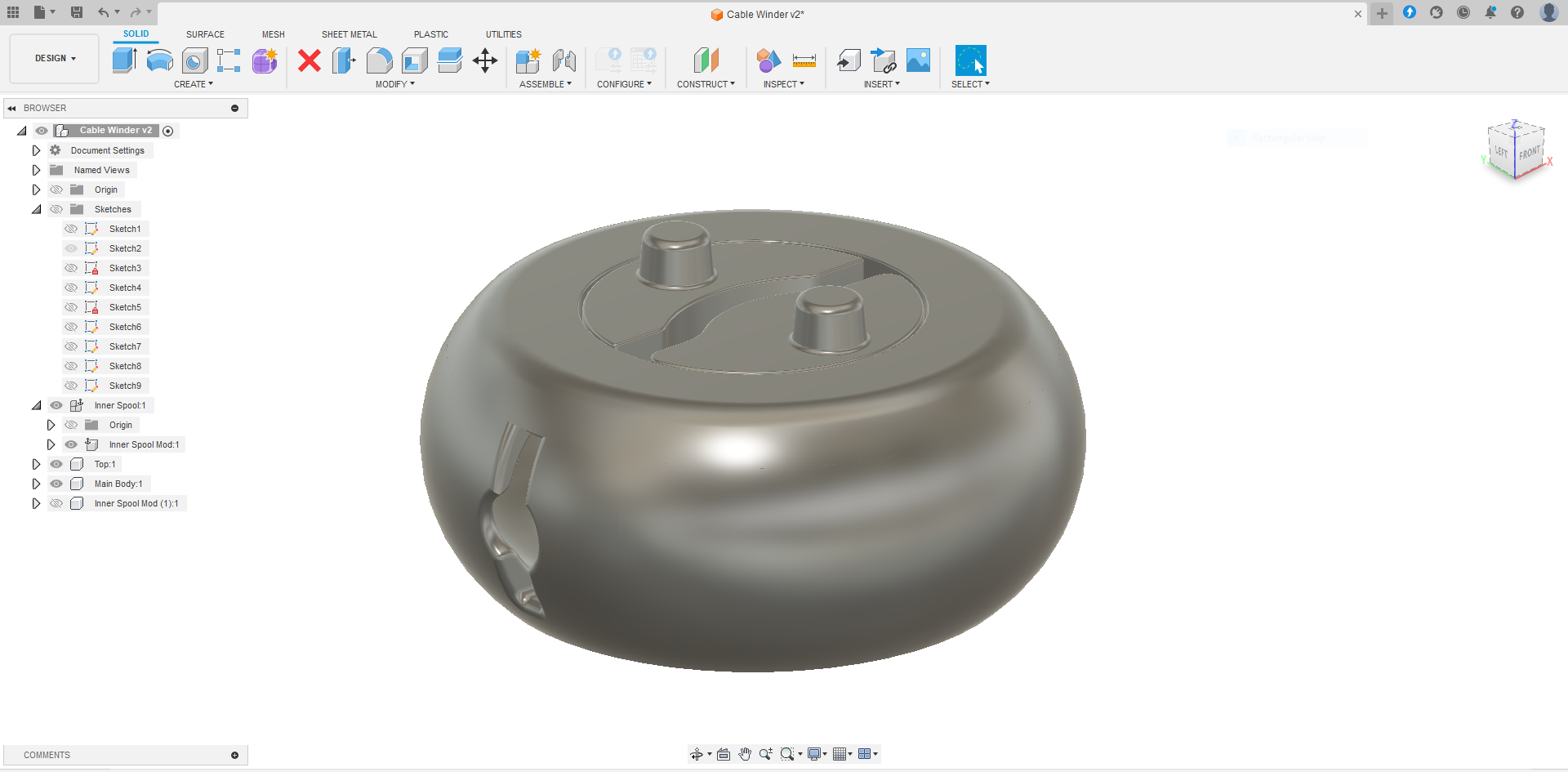
Task: Select the Shell tool
Action: click(414, 60)
